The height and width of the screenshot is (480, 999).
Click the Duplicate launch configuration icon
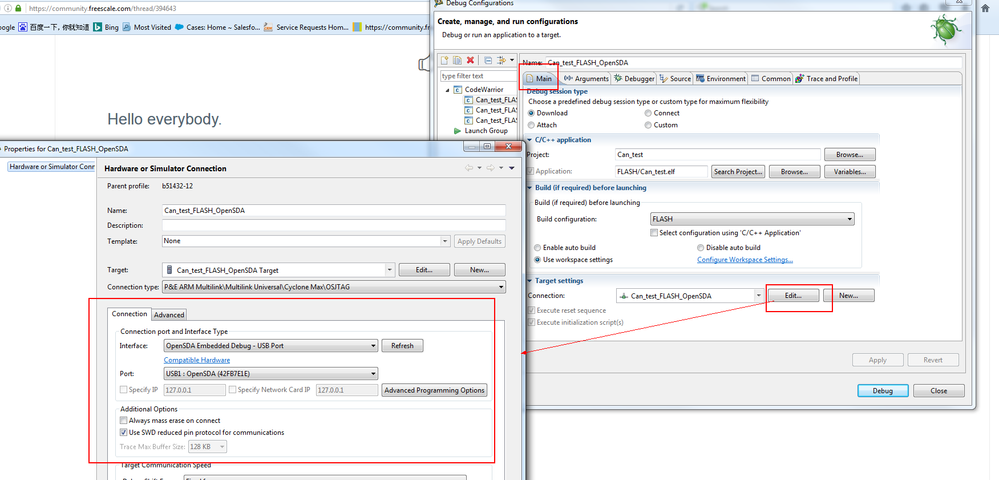457,61
